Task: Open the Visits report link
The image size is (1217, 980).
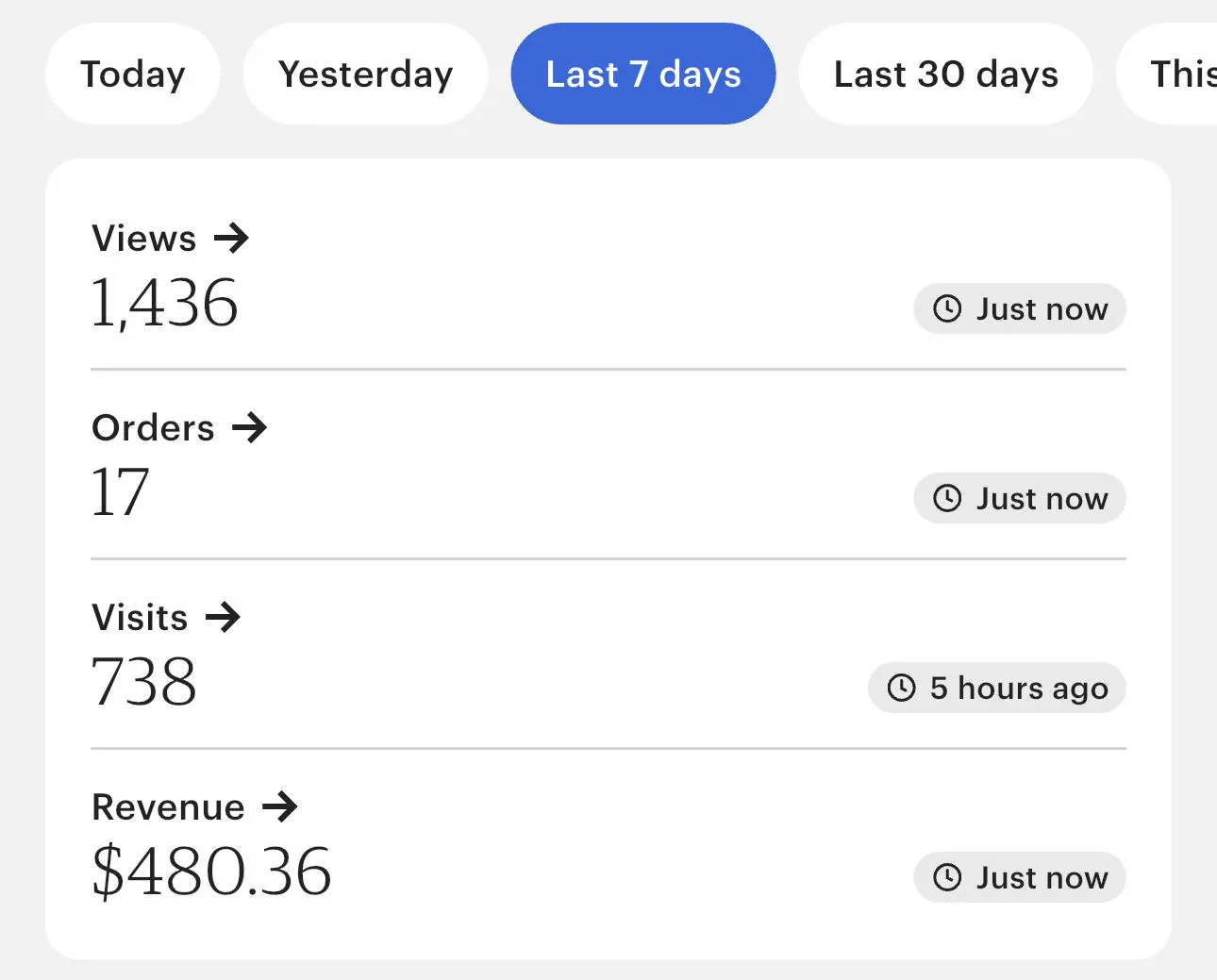Action: coord(141,617)
